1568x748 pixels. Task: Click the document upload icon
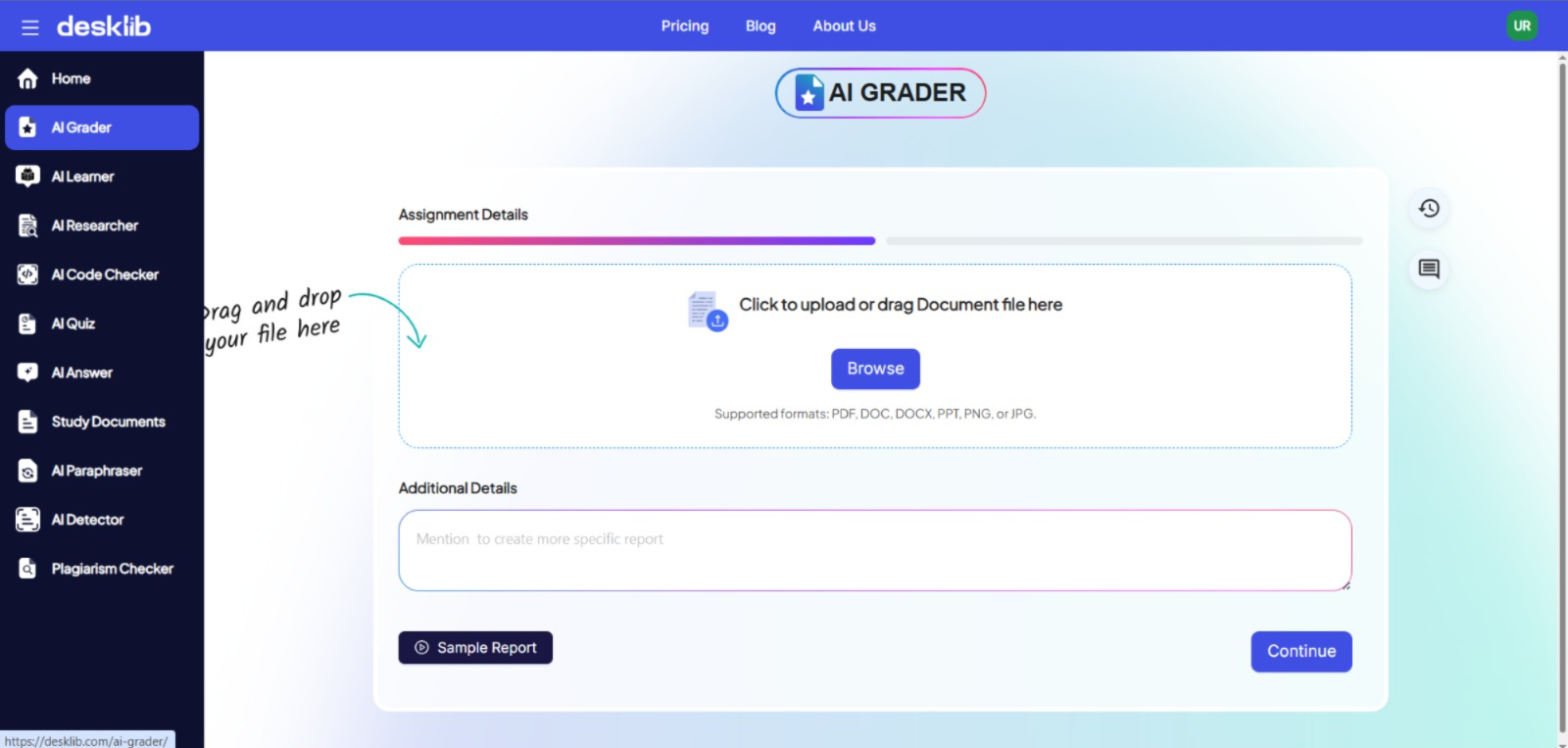click(x=708, y=311)
